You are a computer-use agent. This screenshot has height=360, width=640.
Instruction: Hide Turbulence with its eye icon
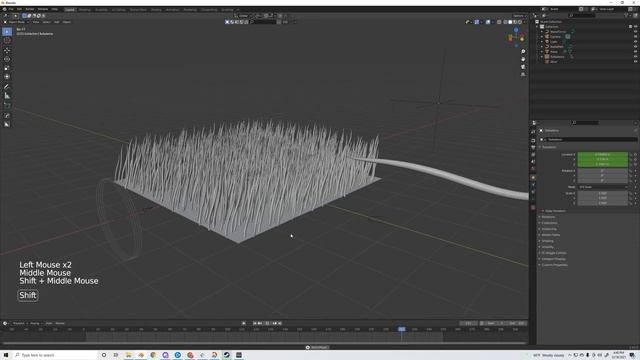pos(635,57)
